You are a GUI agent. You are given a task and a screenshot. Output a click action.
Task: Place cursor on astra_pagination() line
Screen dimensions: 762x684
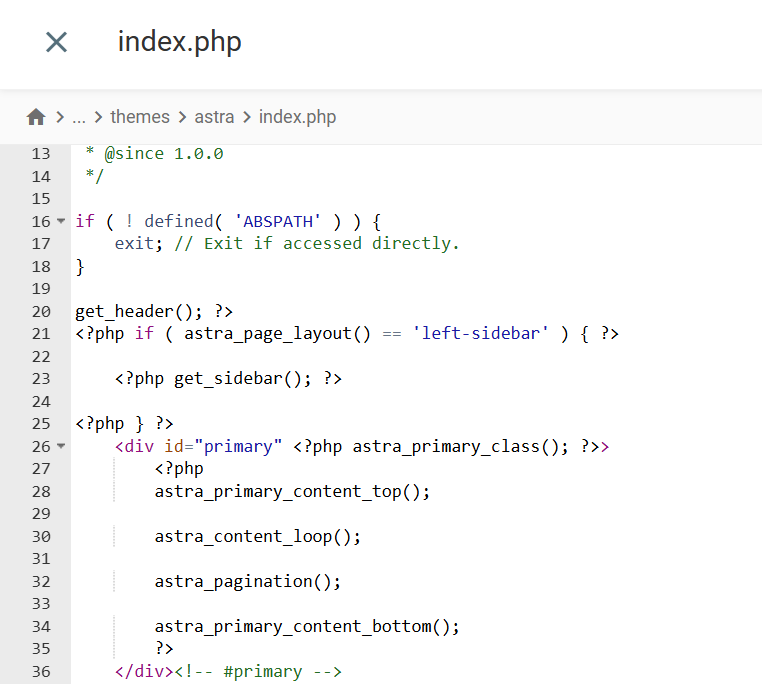point(247,581)
